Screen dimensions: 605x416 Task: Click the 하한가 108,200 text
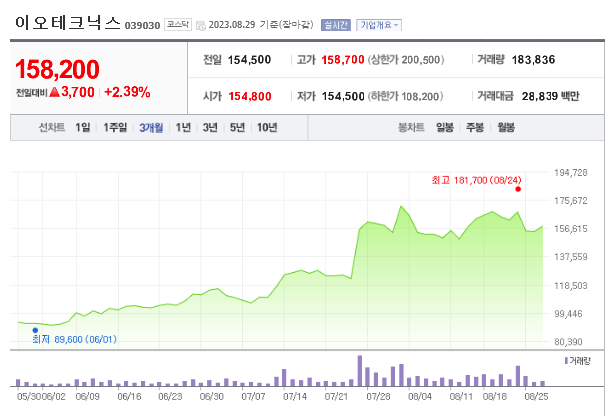click(x=406, y=96)
